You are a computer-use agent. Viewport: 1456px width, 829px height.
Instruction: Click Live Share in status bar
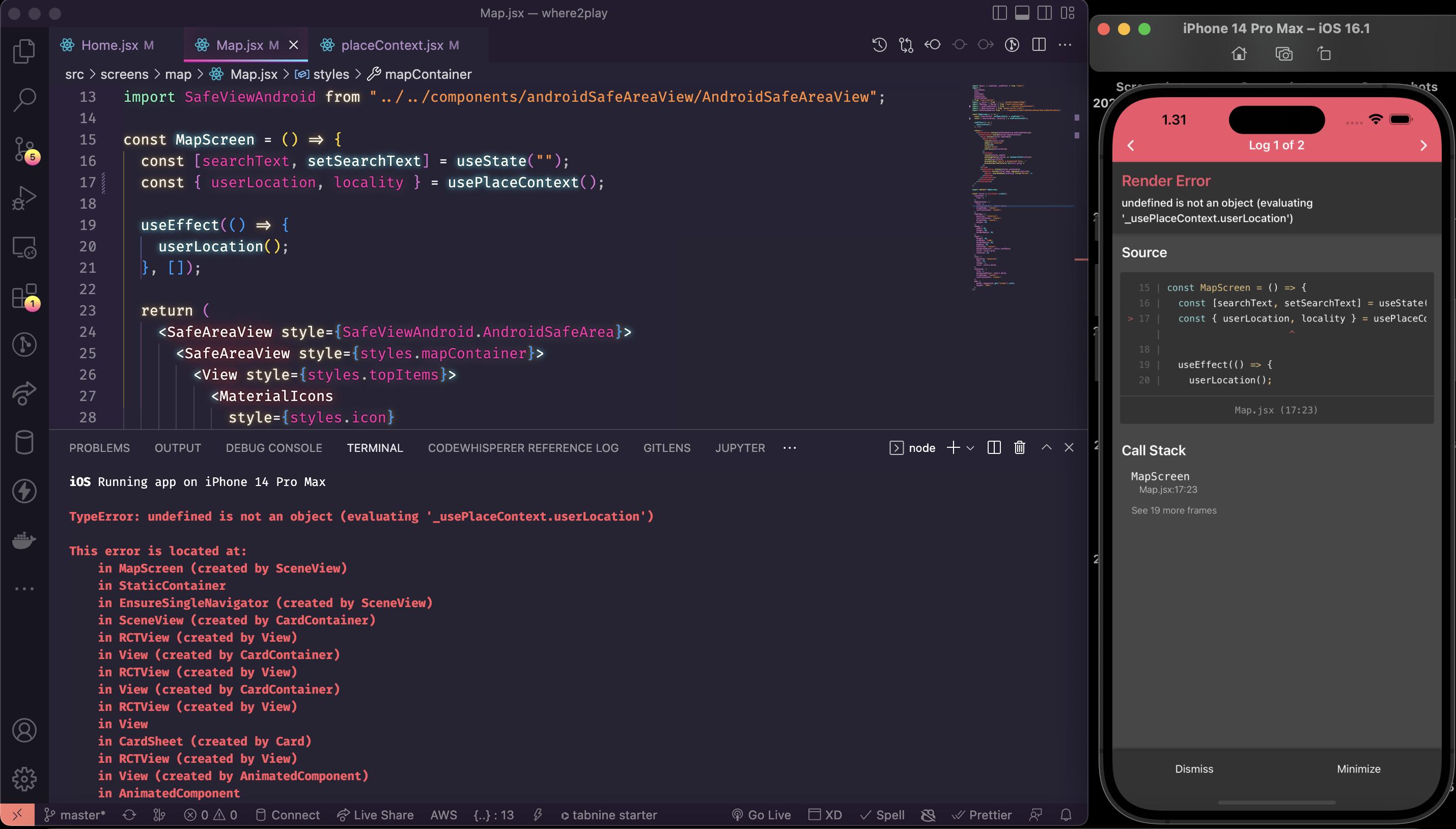coord(375,815)
